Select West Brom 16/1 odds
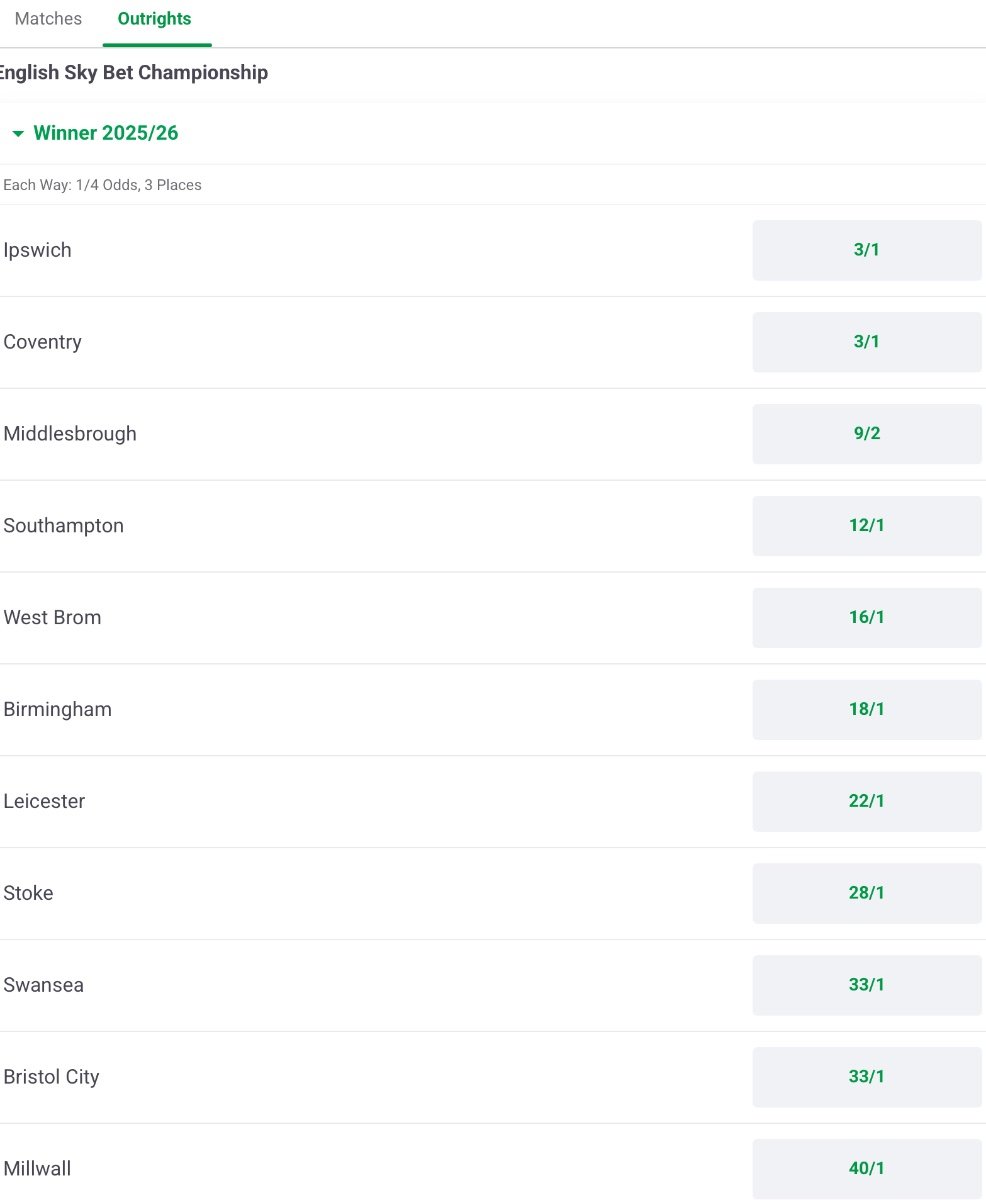The width and height of the screenshot is (986, 1200). [866, 618]
